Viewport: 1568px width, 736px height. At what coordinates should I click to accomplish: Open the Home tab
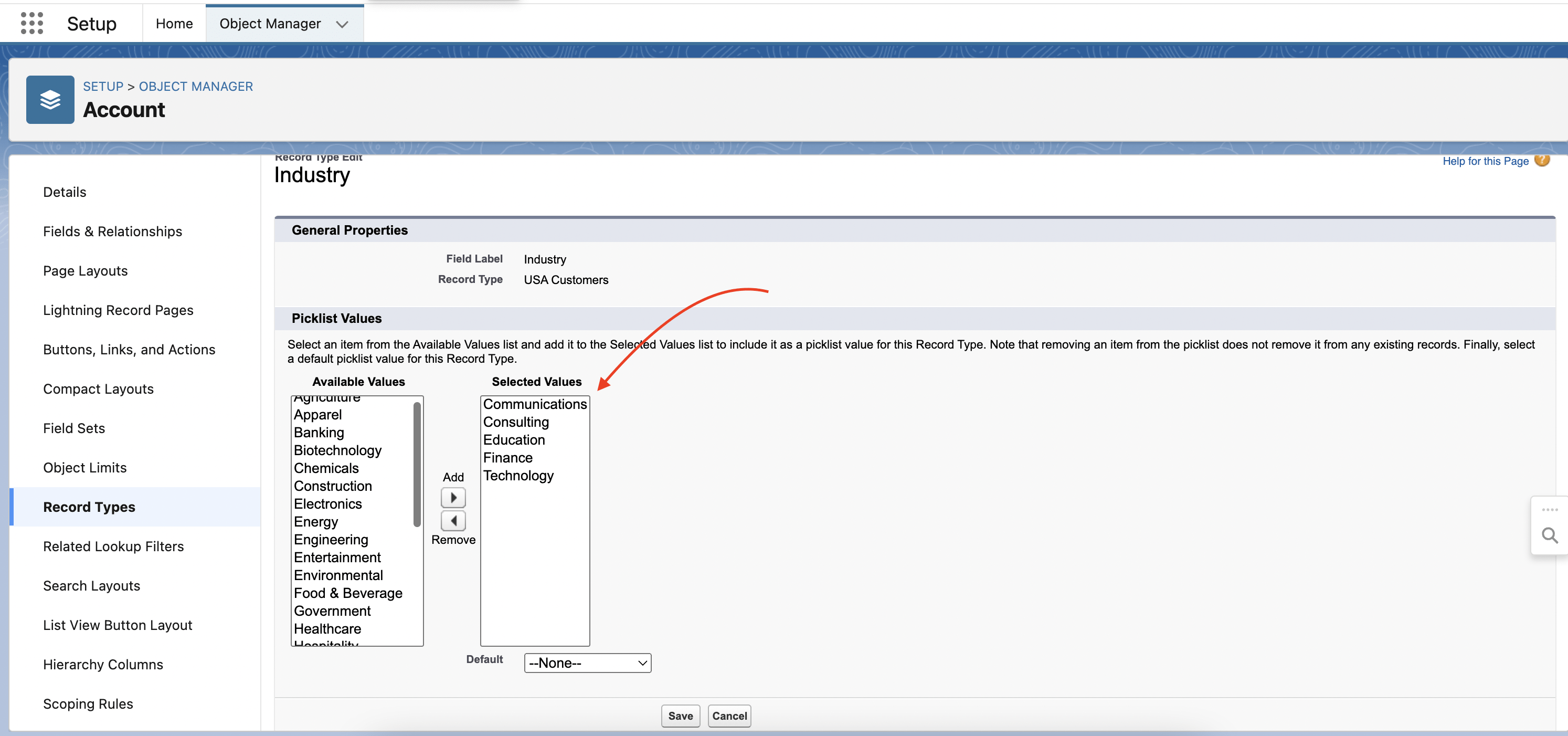pyautogui.click(x=174, y=23)
